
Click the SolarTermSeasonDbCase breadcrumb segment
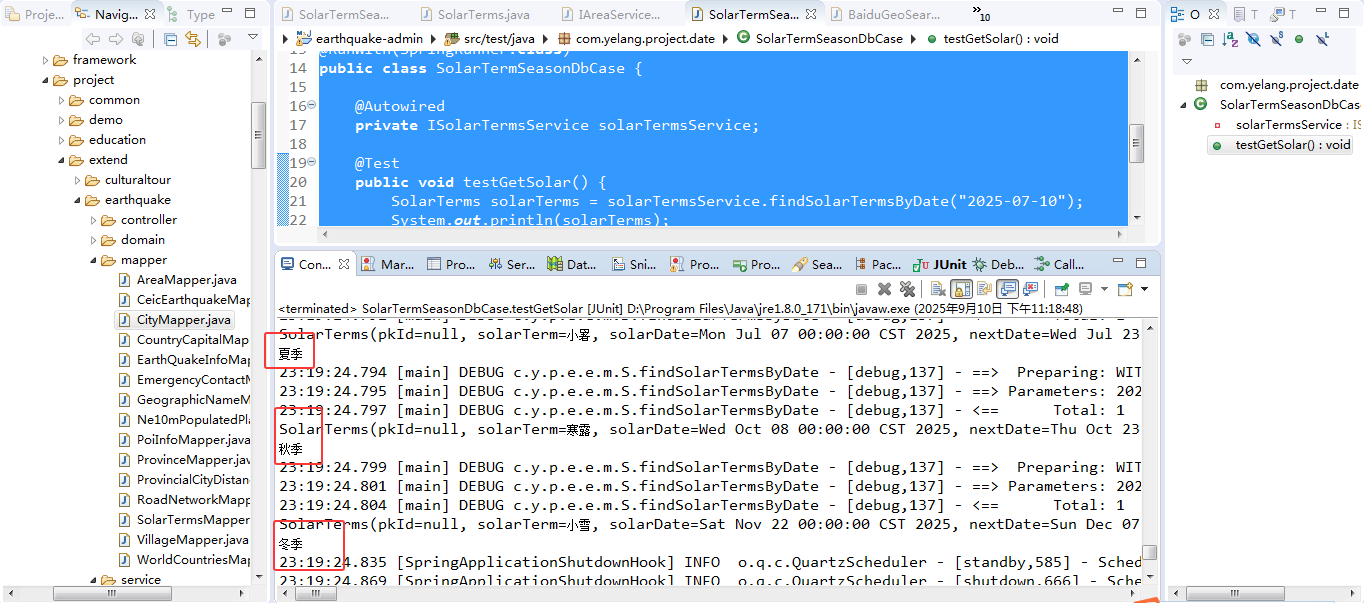(819, 39)
